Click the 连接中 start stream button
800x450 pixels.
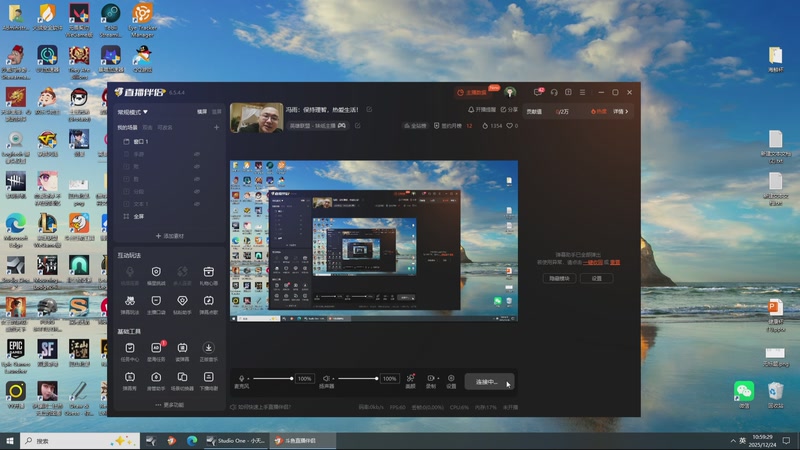489,382
